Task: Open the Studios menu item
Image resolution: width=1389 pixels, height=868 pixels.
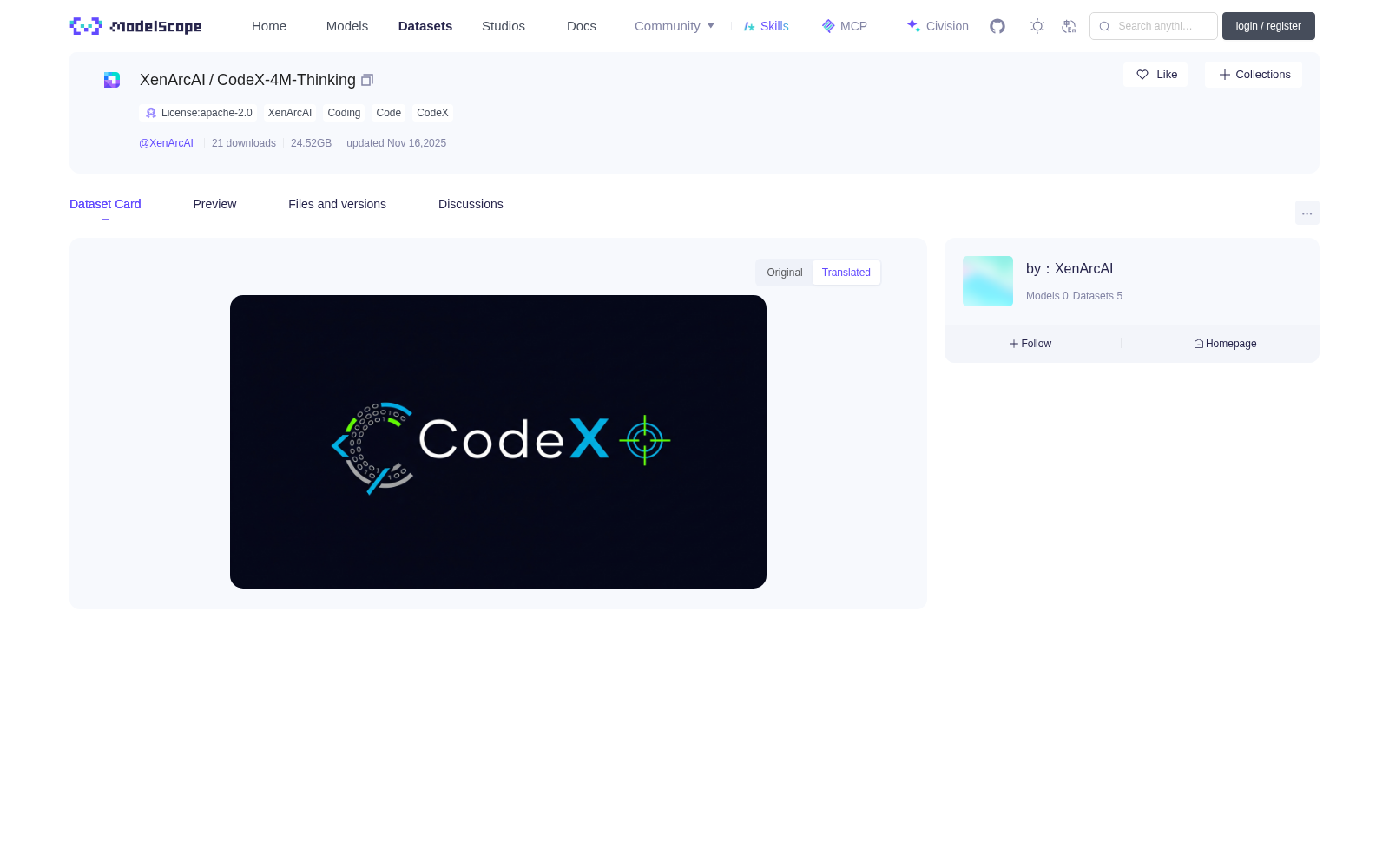Action: (x=504, y=26)
